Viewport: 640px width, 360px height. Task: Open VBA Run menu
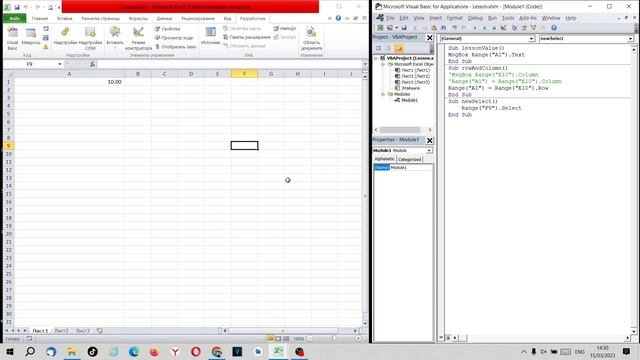tap(492, 18)
